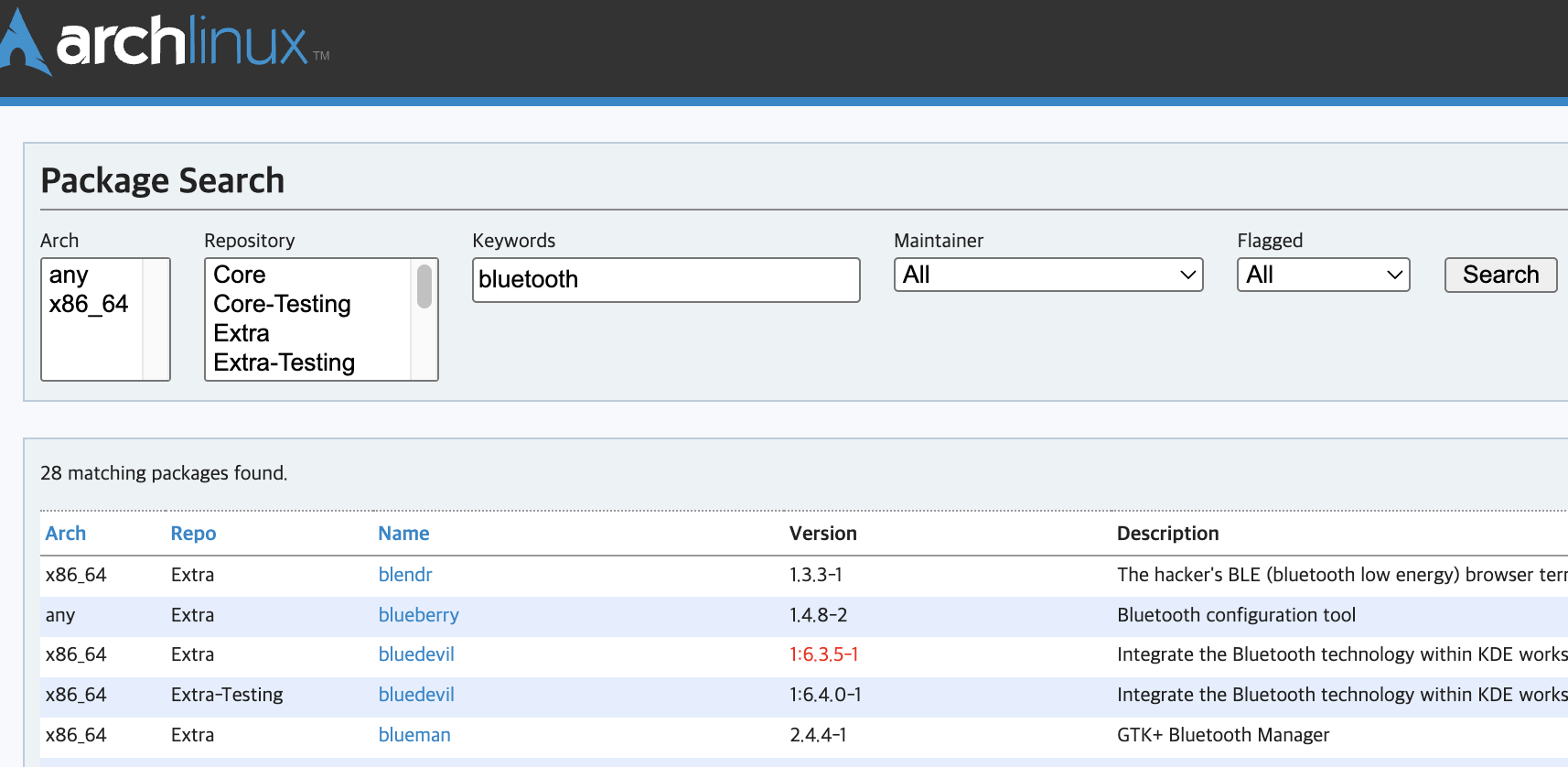
Task: Click version 1:6.4.0-1 cell
Action: (x=825, y=695)
